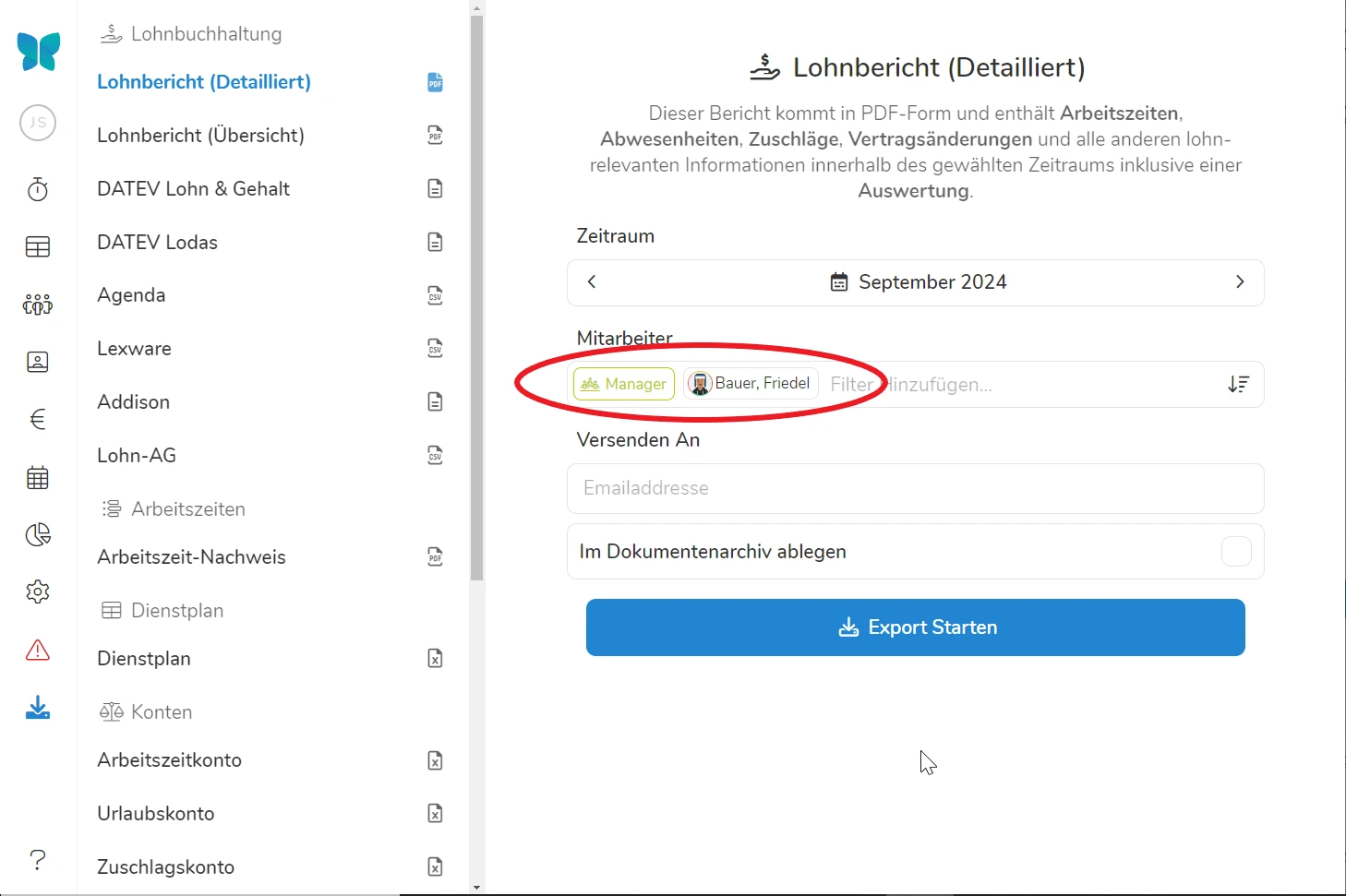Select 'DATEV Lohn & Gehalt' export option
The height and width of the screenshot is (896, 1346).
point(193,189)
